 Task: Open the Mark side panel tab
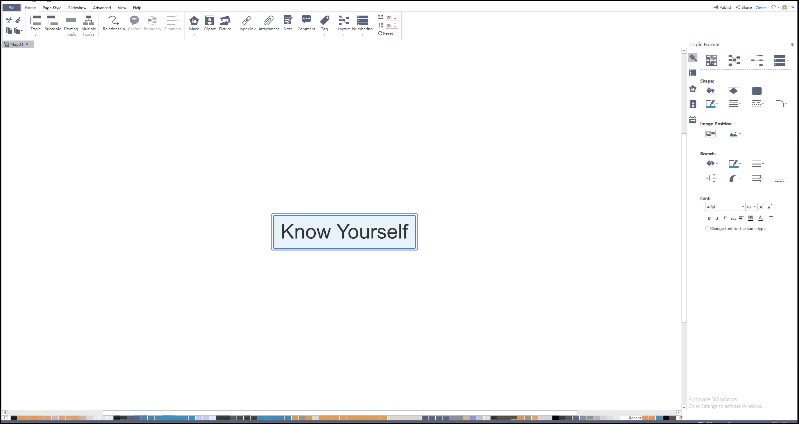pos(693,89)
